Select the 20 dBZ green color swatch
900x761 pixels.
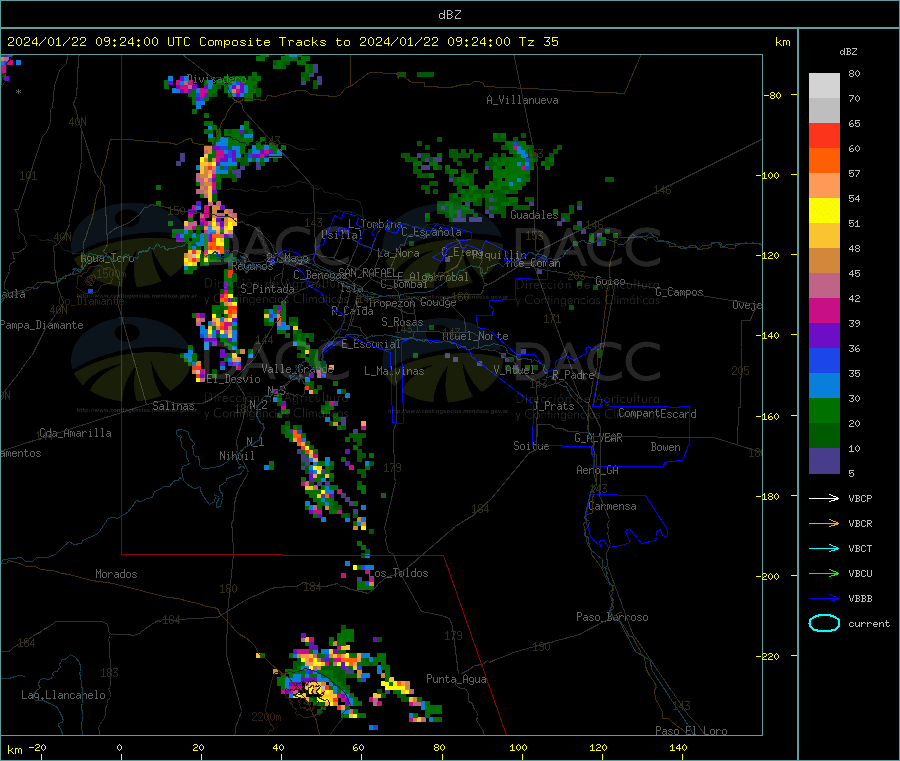click(824, 436)
